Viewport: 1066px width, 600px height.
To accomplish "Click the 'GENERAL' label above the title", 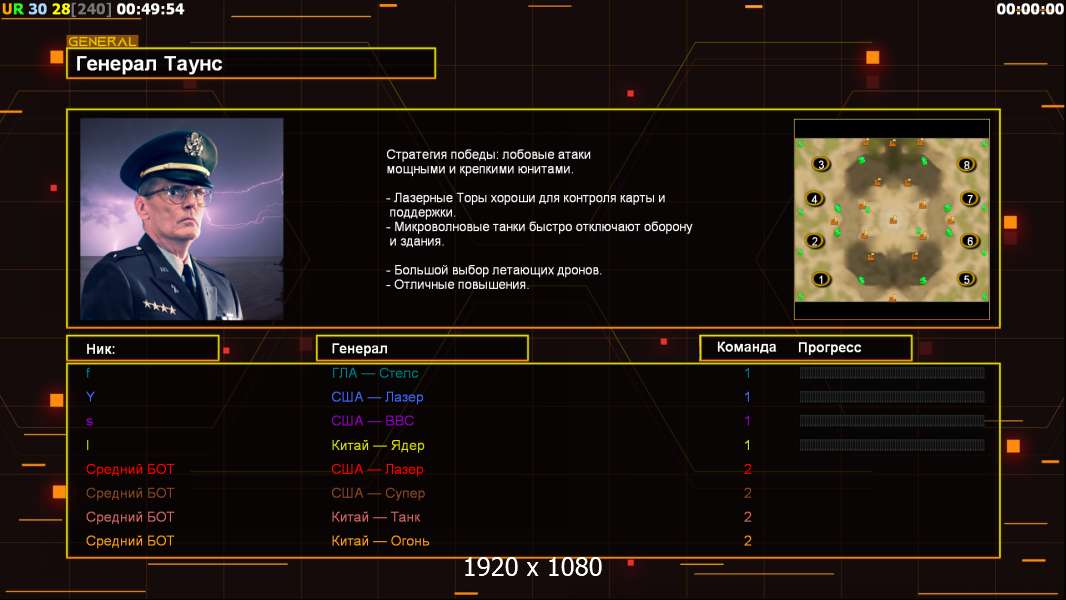I will click(103, 41).
